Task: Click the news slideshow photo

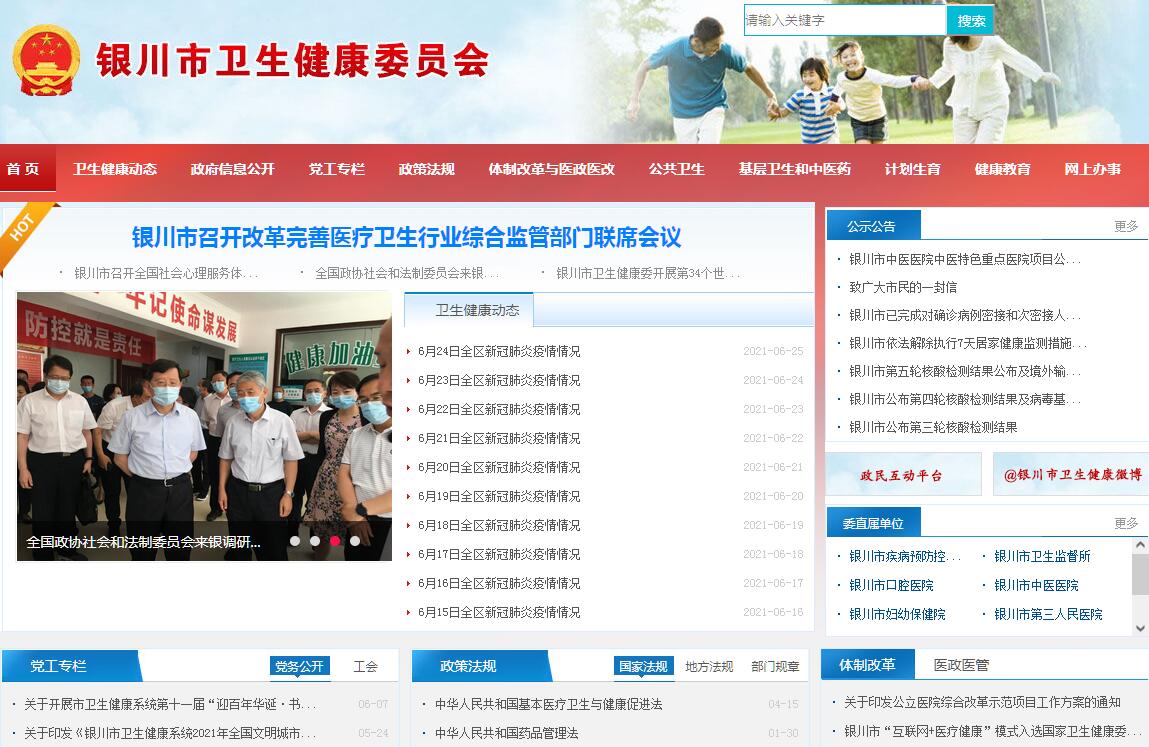Action: coord(204,410)
